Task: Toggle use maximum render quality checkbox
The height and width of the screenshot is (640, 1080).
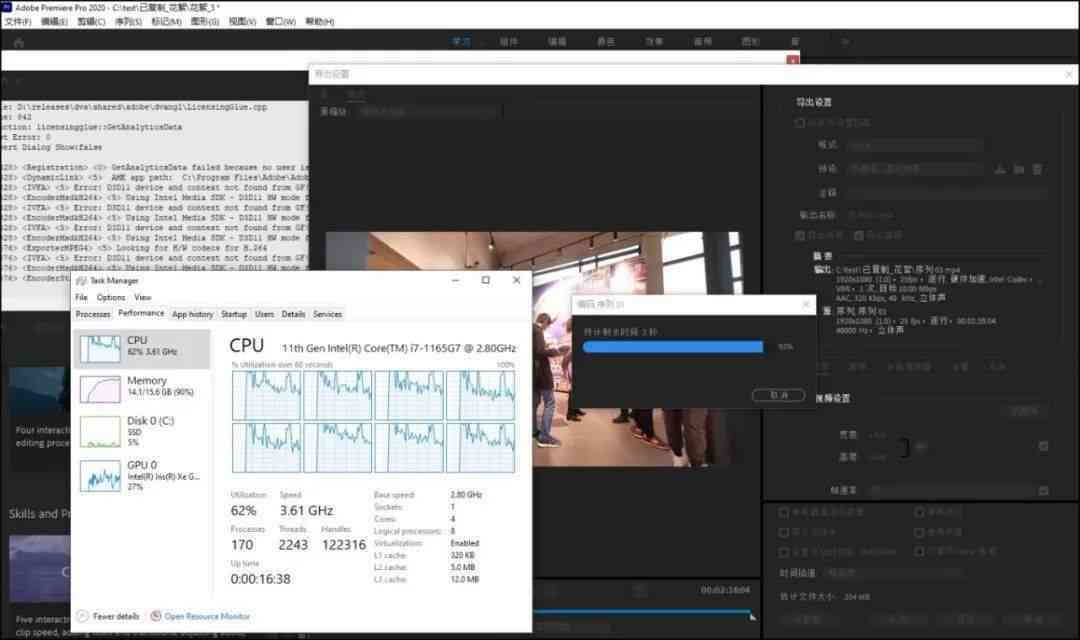Action: point(784,513)
